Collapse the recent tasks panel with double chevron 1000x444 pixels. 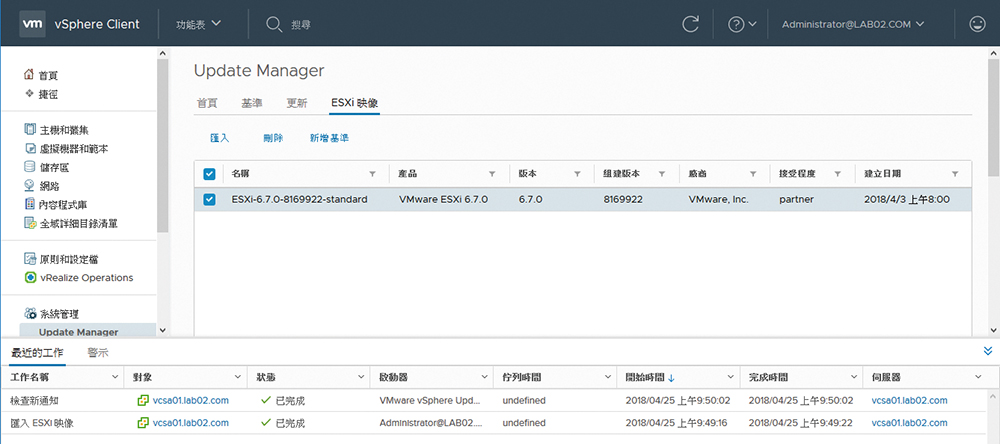tap(988, 351)
